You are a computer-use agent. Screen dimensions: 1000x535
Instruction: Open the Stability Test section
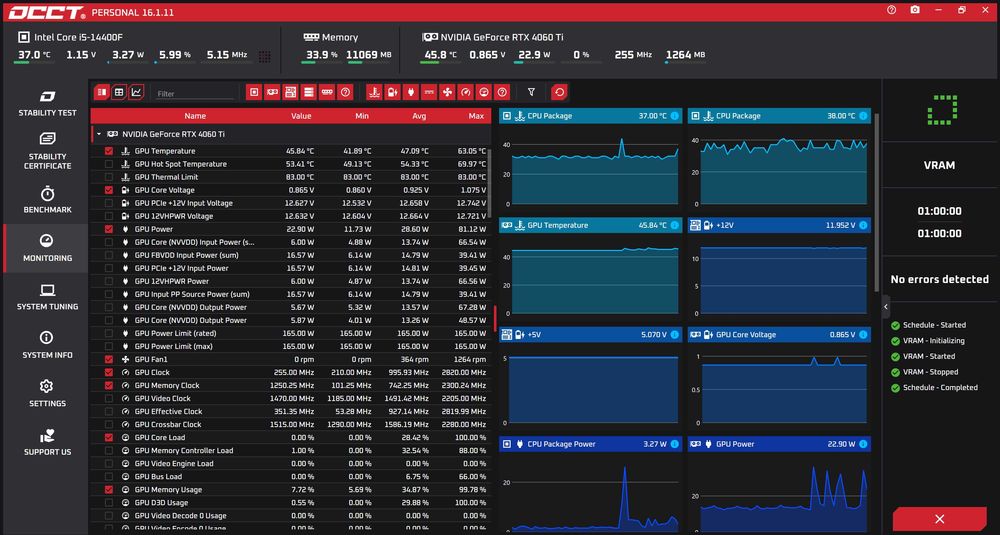[47, 103]
